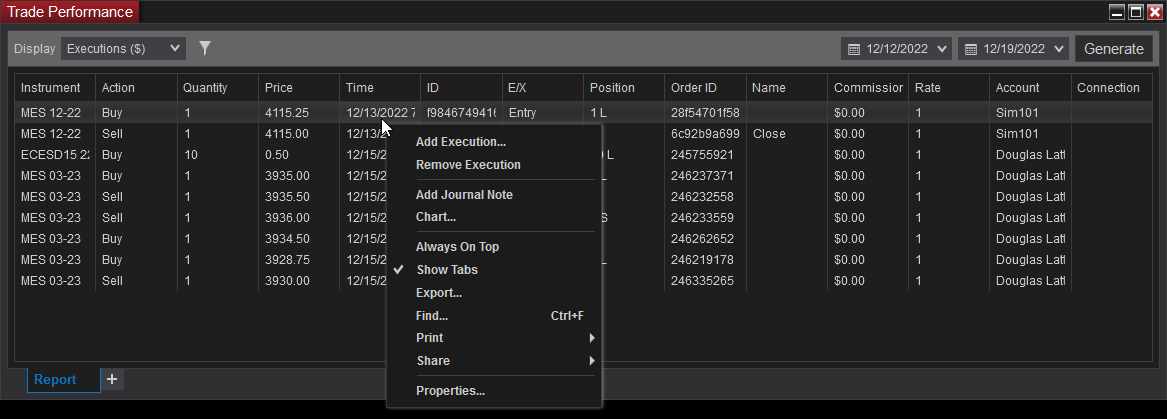The image size is (1167, 419).
Task: Choose Add Execution from context menu
Action: pos(460,142)
